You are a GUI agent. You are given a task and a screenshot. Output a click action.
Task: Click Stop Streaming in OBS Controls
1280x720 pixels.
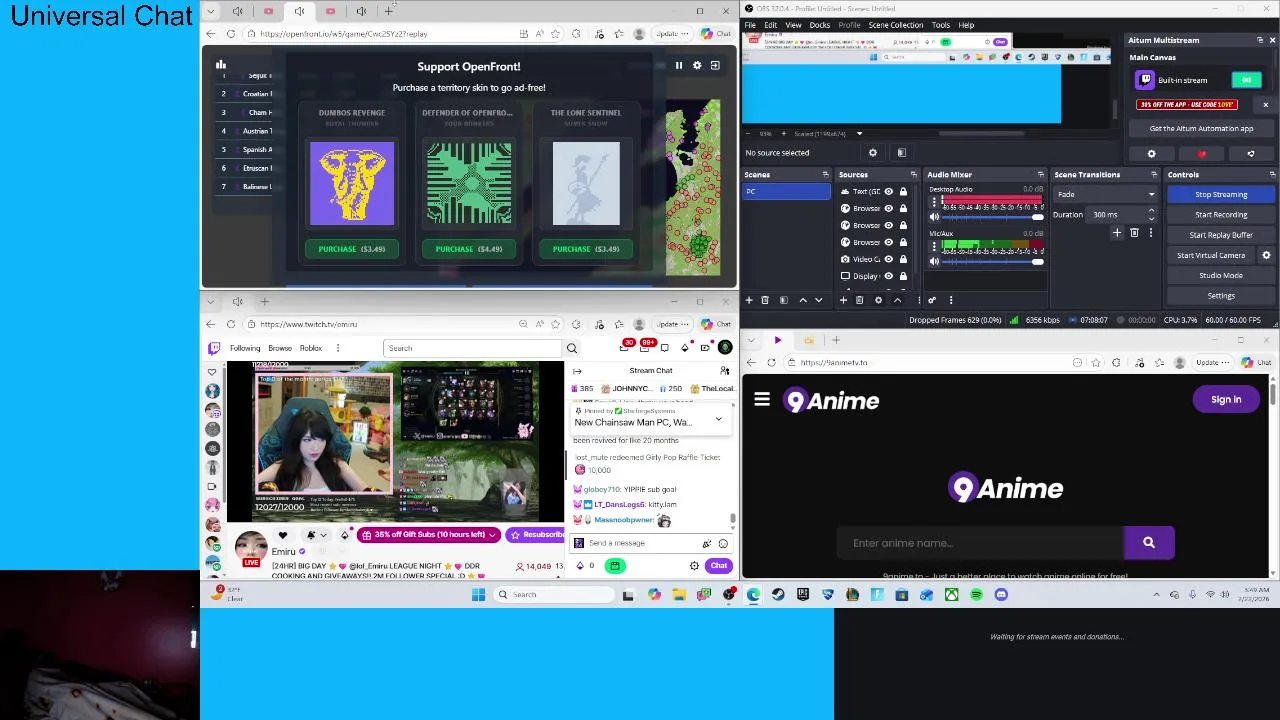[x=1221, y=194]
